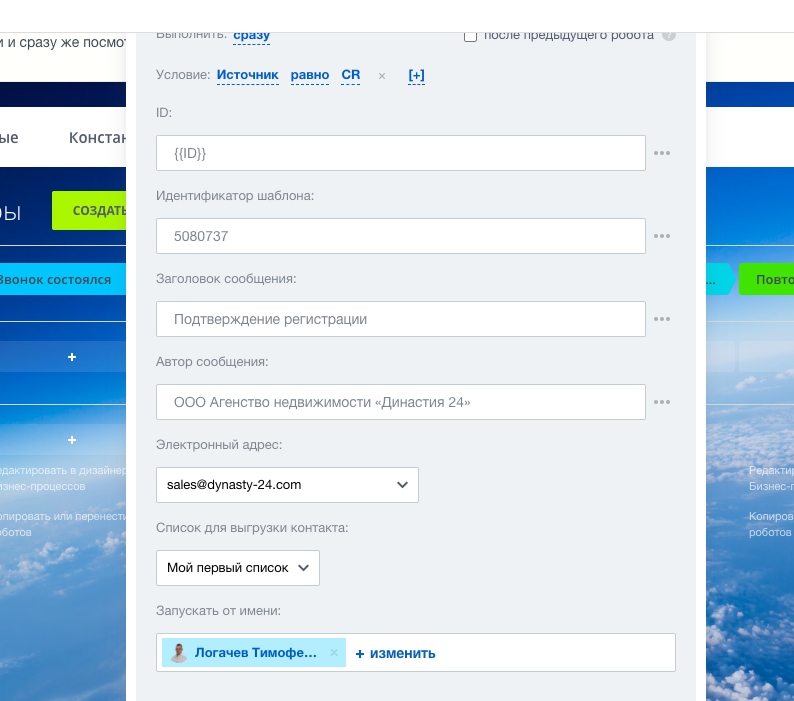
Task: Click the Подтверждение регистрации title input field
Action: coord(400,319)
